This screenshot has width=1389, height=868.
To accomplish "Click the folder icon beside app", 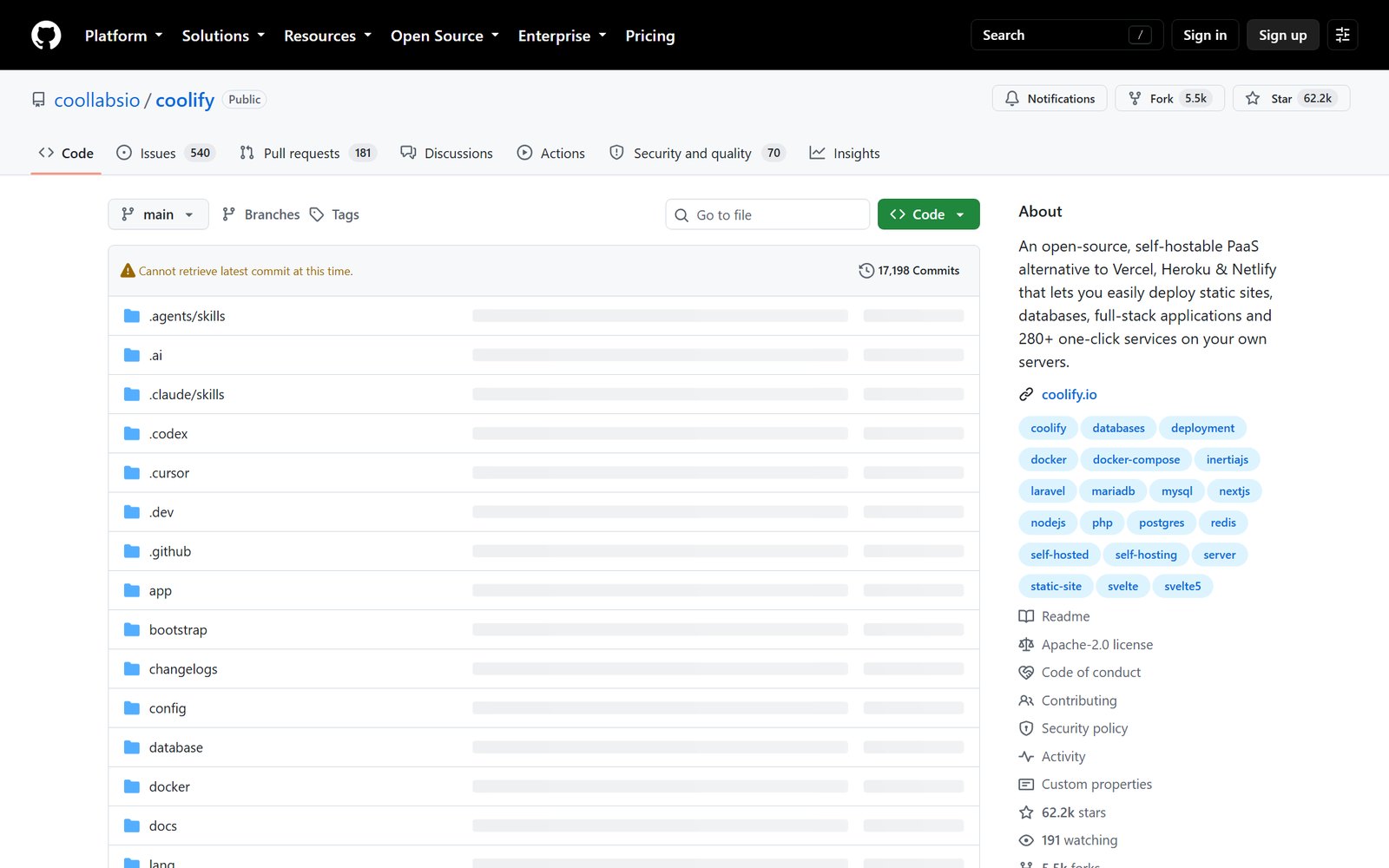I will [x=132, y=590].
